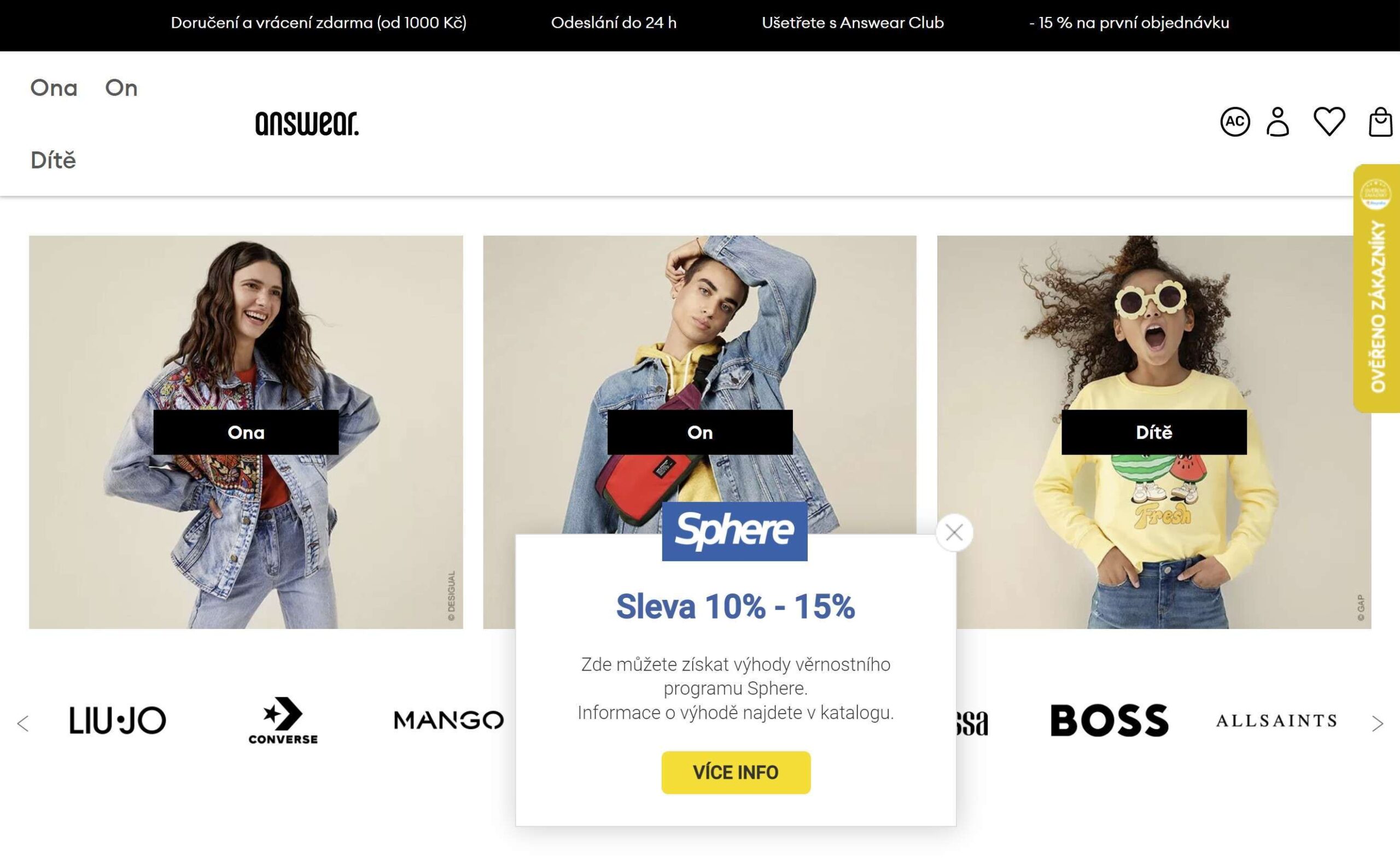This screenshot has width=1400, height=863.
Task: Open the BOSS brand logo
Action: 1110,720
